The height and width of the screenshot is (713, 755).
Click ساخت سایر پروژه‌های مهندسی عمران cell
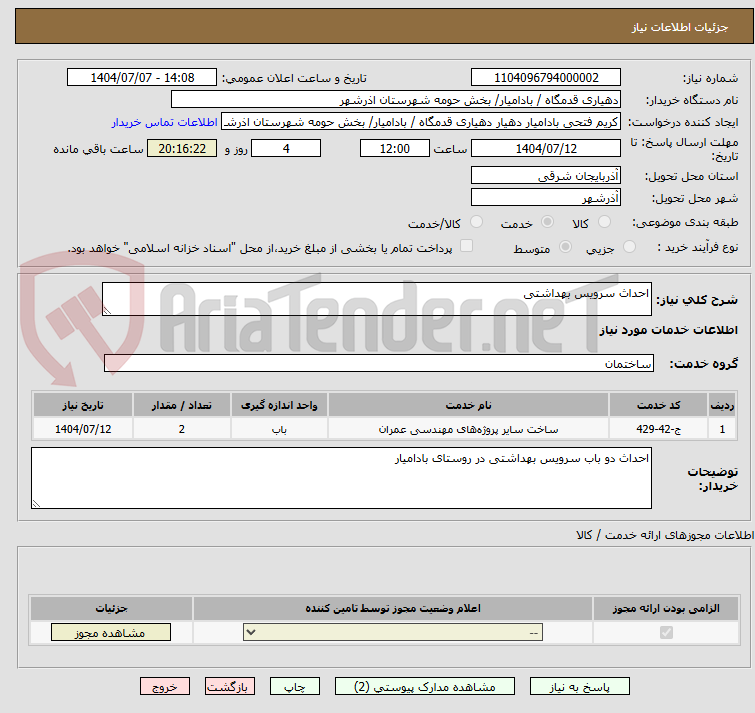click(x=469, y=428)
